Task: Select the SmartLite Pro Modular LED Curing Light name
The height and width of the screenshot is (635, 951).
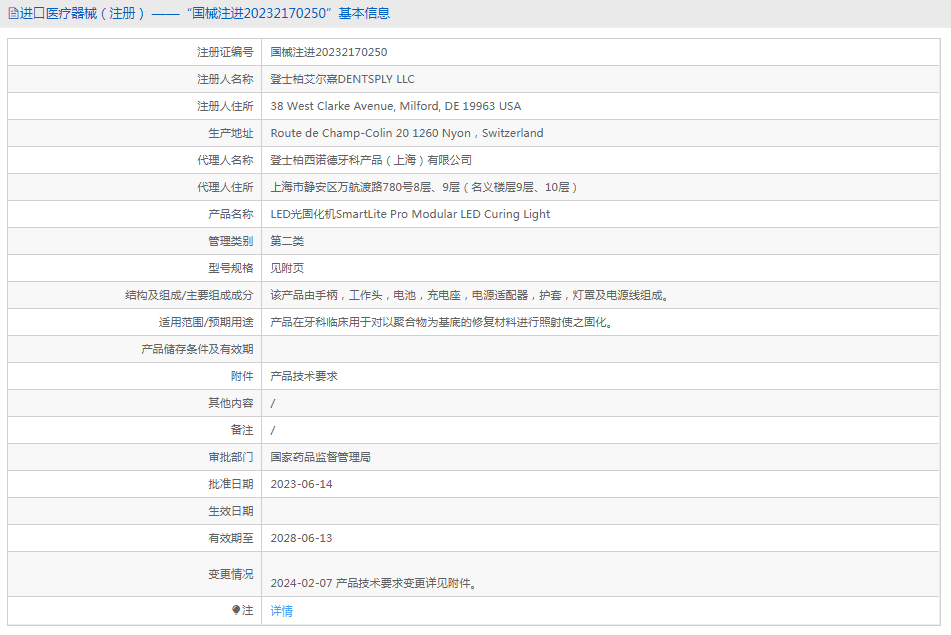Action: tap(410, 214)
